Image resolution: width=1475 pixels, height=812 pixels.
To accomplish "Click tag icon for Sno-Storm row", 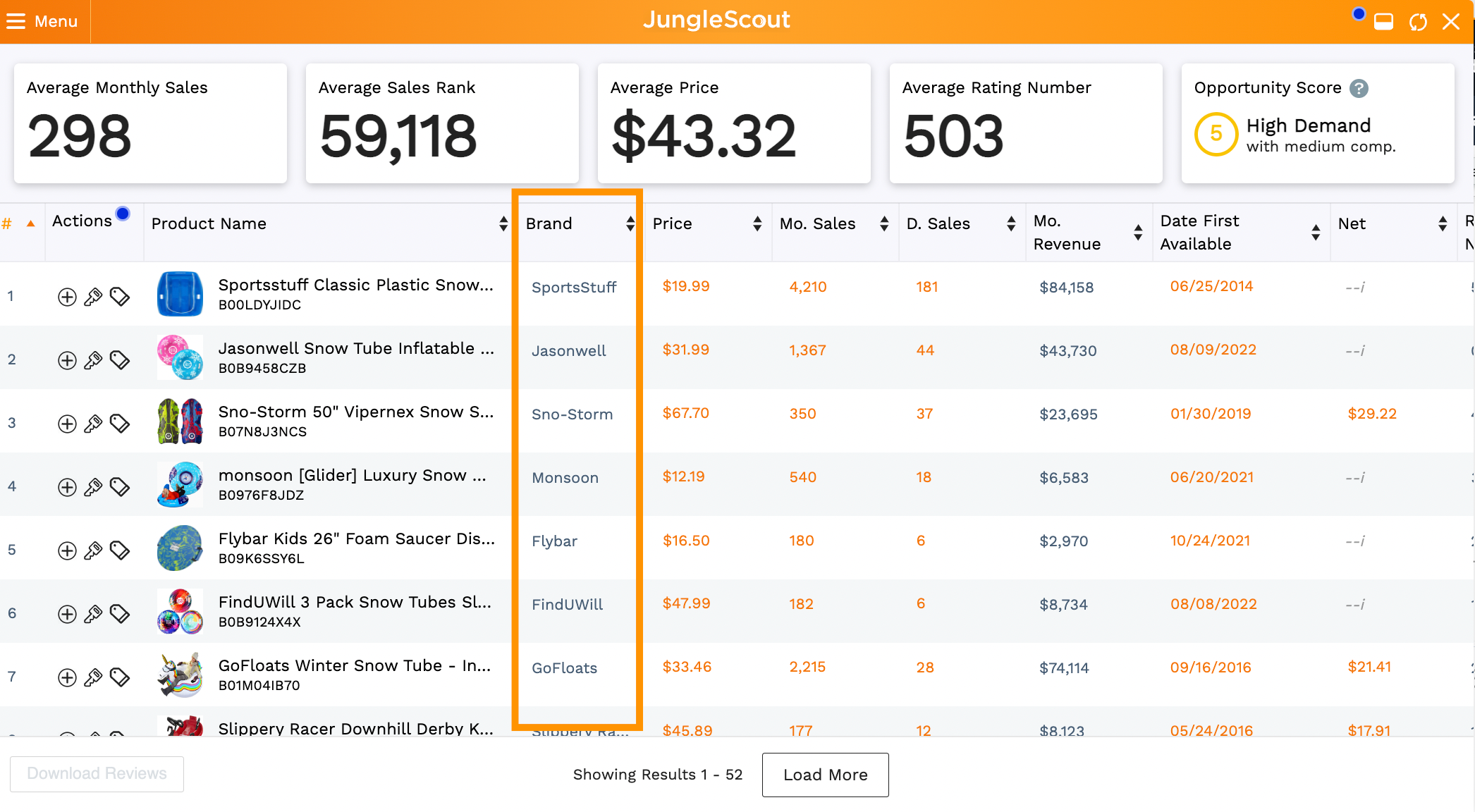I will click(120, 424).
